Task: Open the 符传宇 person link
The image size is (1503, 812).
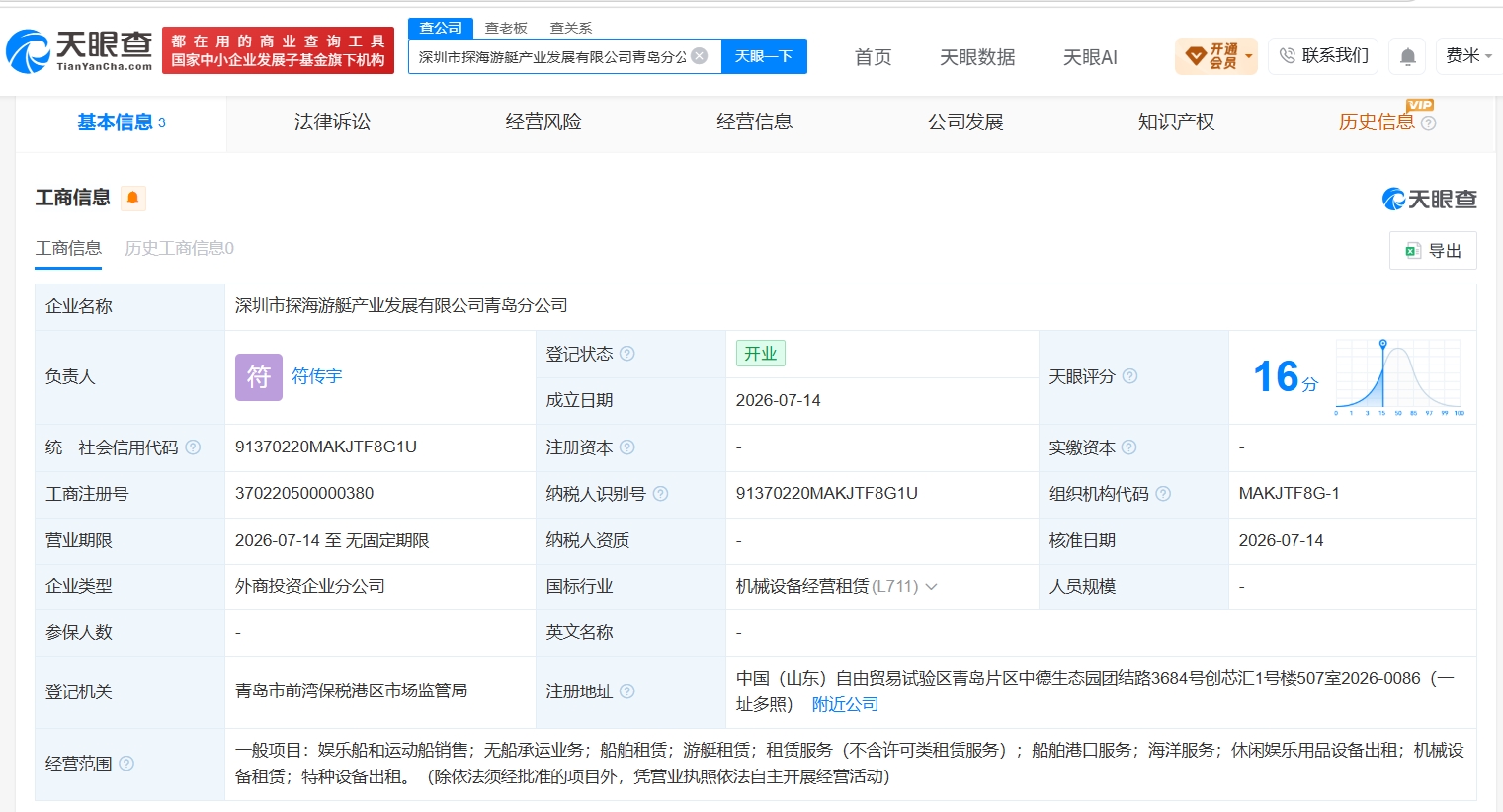Action: tap(317, 376)
